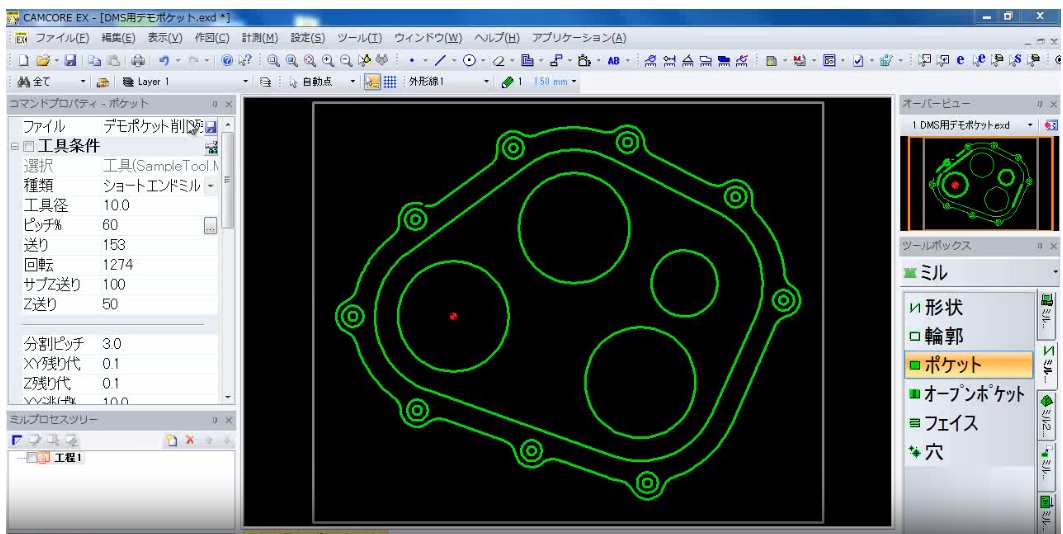The height and width of the screenshot is (534, 1063).
Task: Select the Line drawing tool
Action: pyautogui.click(x=439, y=61)
